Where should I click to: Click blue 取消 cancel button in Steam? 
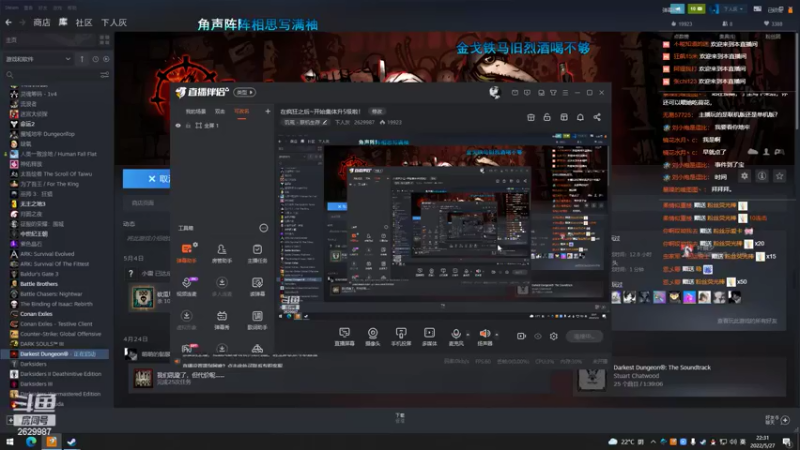pyautogui.click(x=147, y=179)
